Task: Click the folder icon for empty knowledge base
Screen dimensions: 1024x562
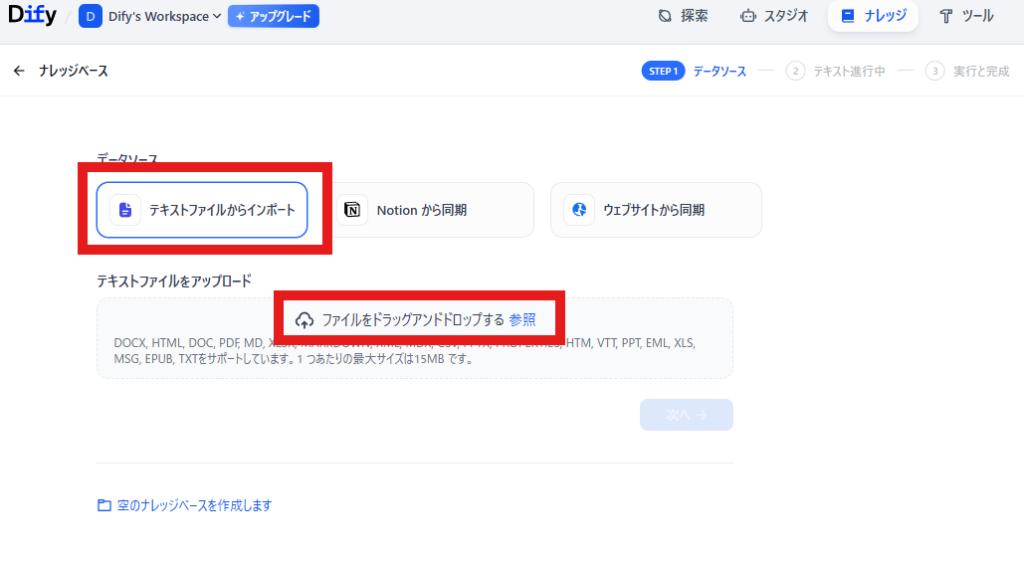Action: (x=104, y=505)
